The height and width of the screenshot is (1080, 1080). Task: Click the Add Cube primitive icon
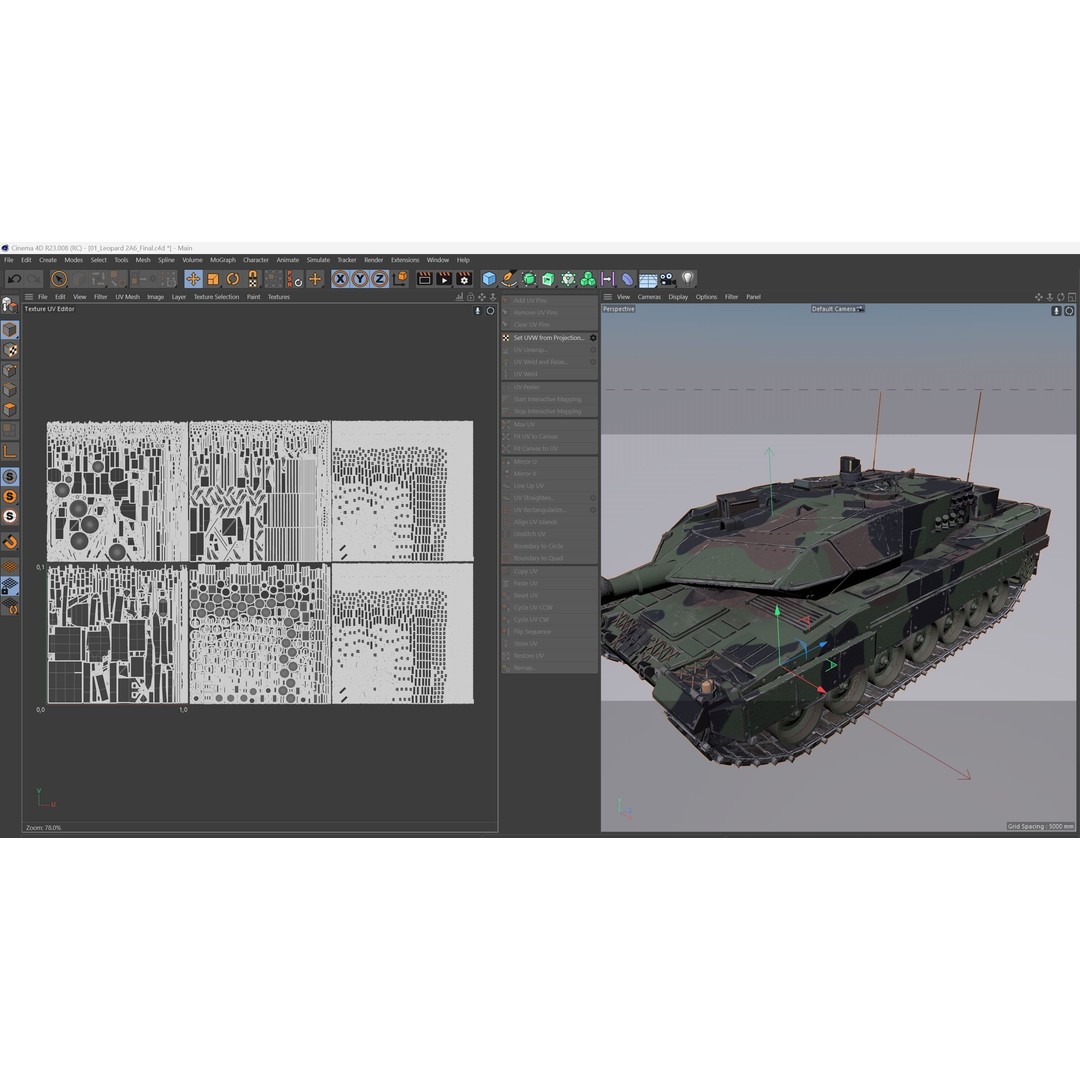click(x=487, y=279)
